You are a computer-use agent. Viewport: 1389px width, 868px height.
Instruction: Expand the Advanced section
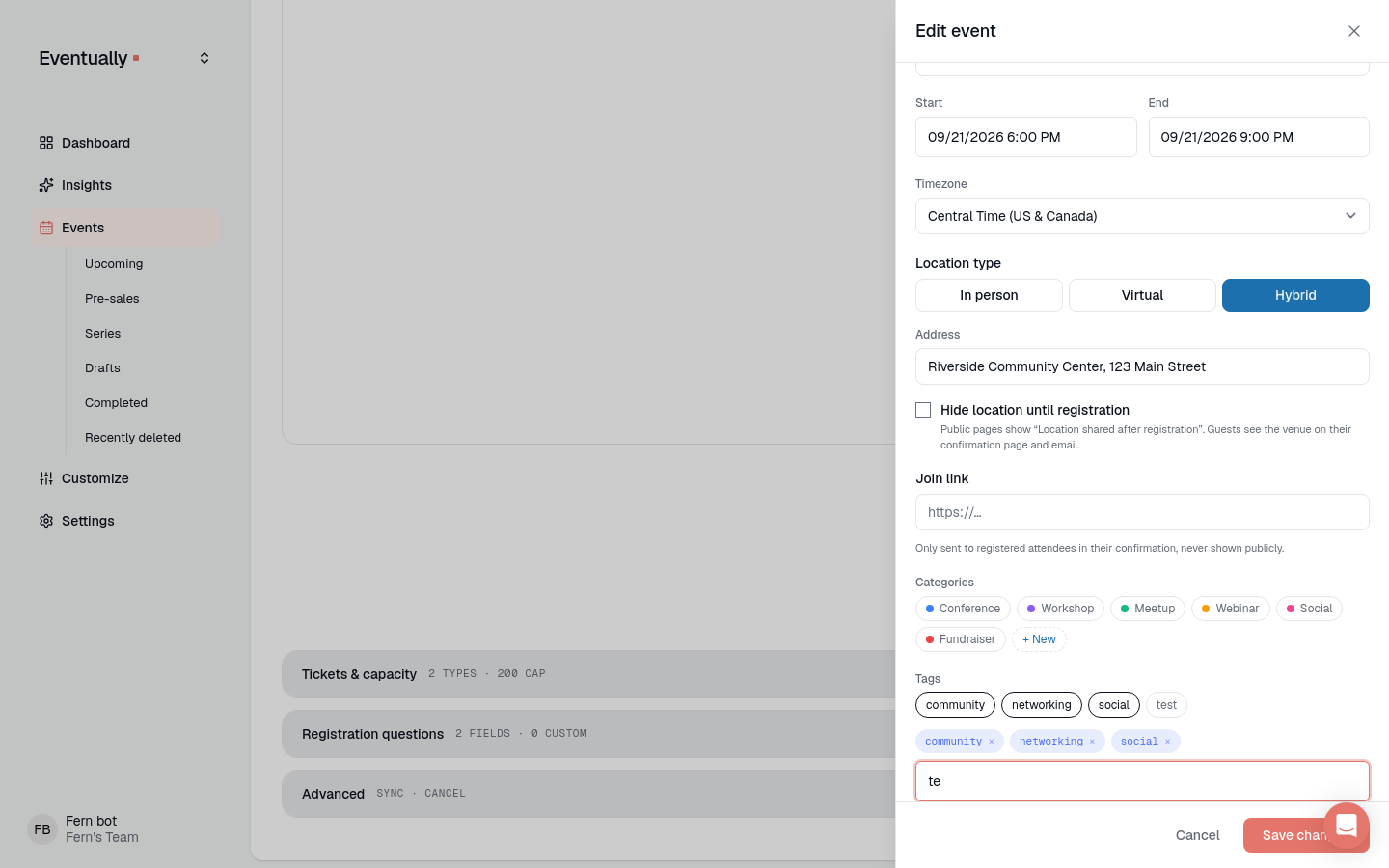(588, 794)
